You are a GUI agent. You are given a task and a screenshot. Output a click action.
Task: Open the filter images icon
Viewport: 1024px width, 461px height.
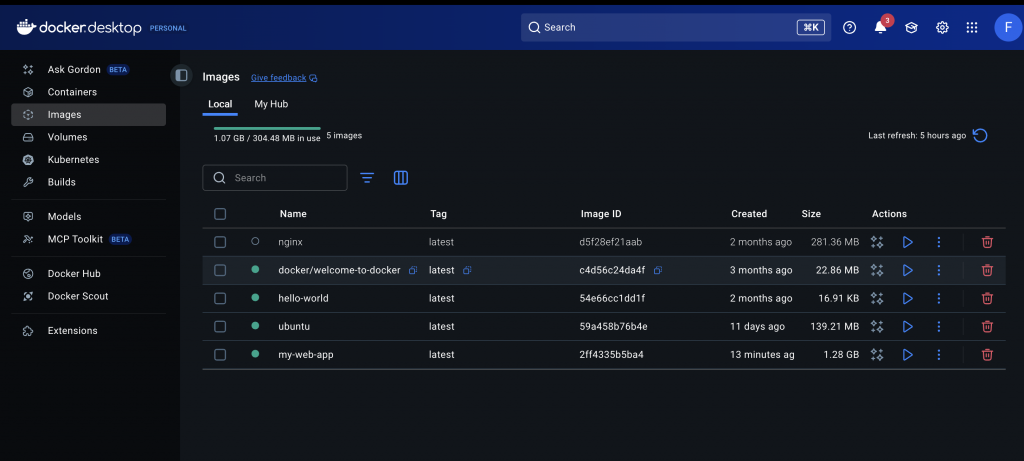(367, 178)
